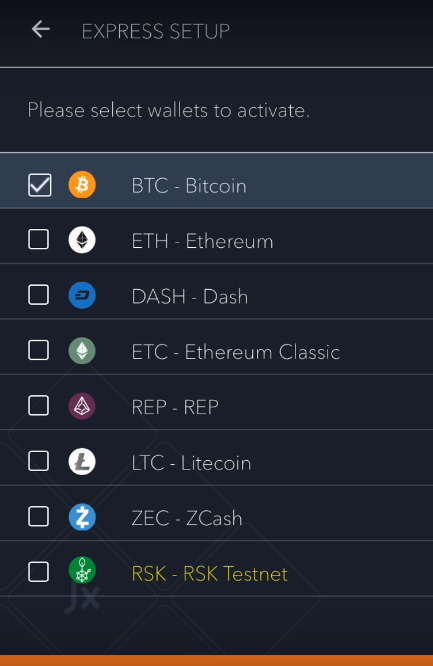Click the orange Bitcoin coin icon

[x=82, y=185]
